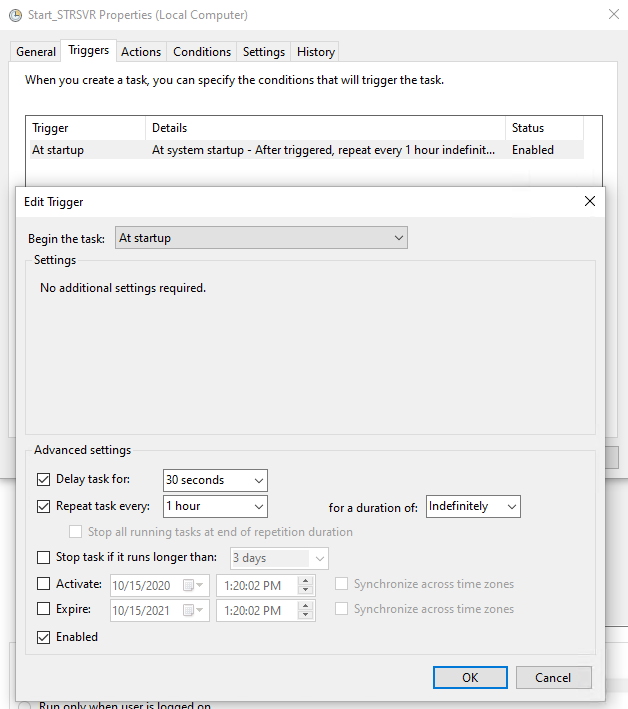Open the Settings tab
Screen dimensions: 628x709
pos(264,52)
